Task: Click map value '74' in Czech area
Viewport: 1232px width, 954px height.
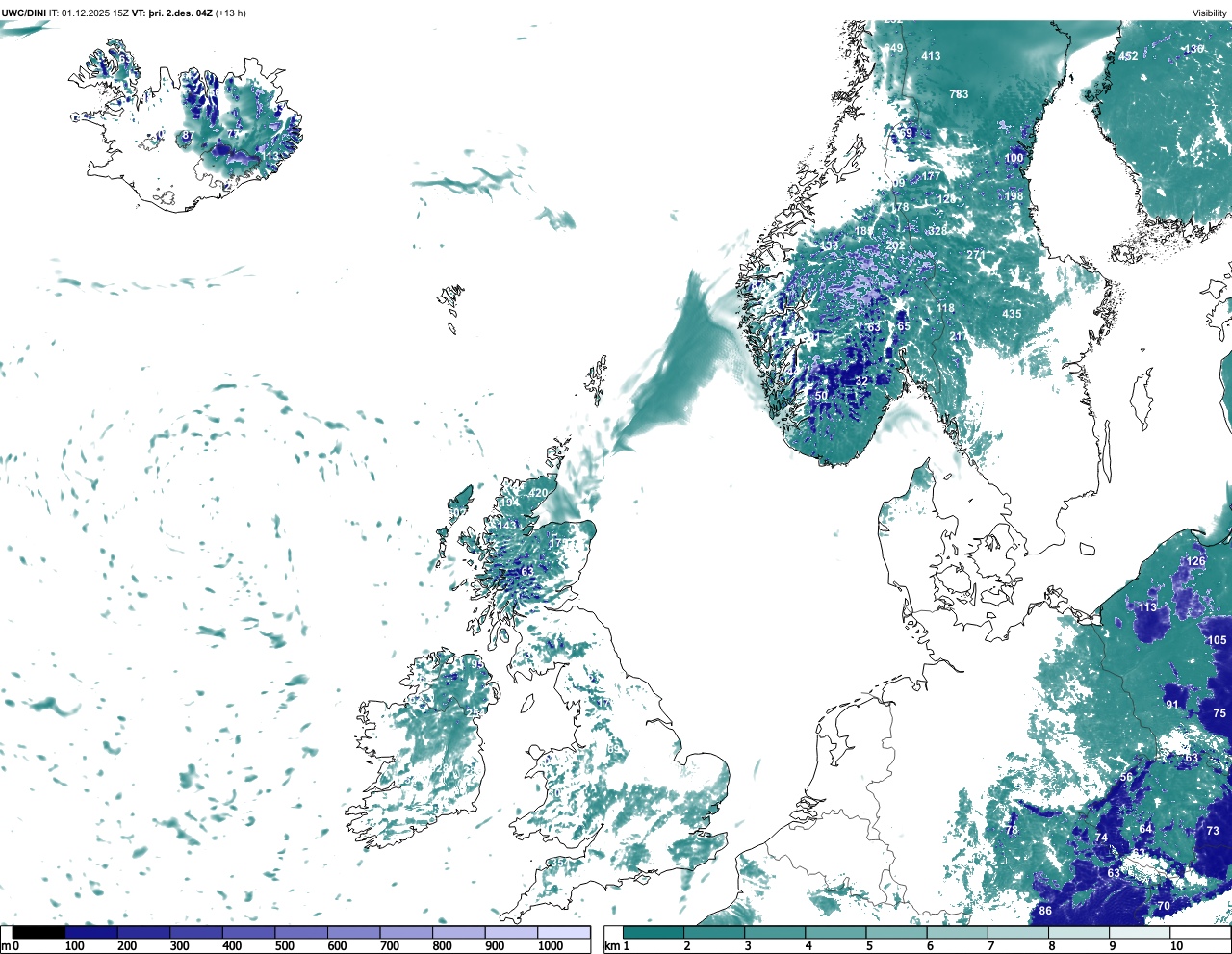Action: click(1101, 838)
